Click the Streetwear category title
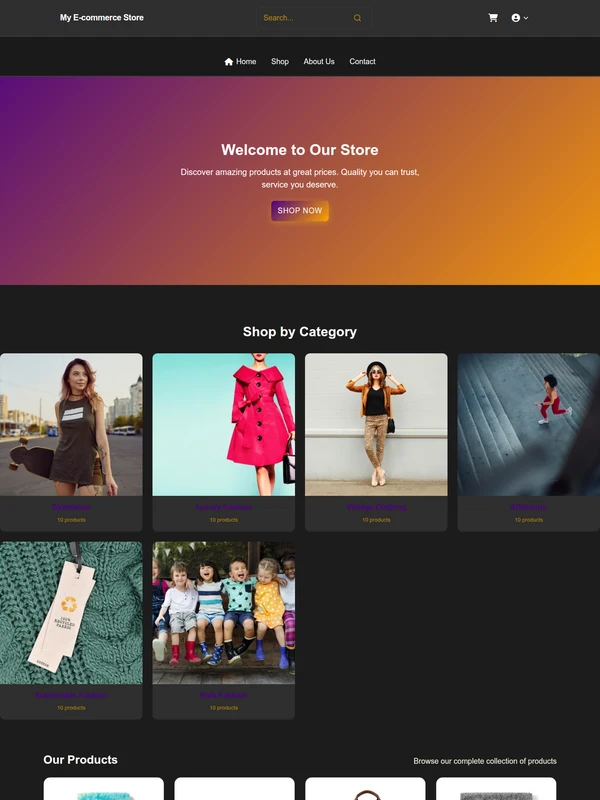This screenshot has width=600, height=800. pyautogui.click(x=71, y=507)
